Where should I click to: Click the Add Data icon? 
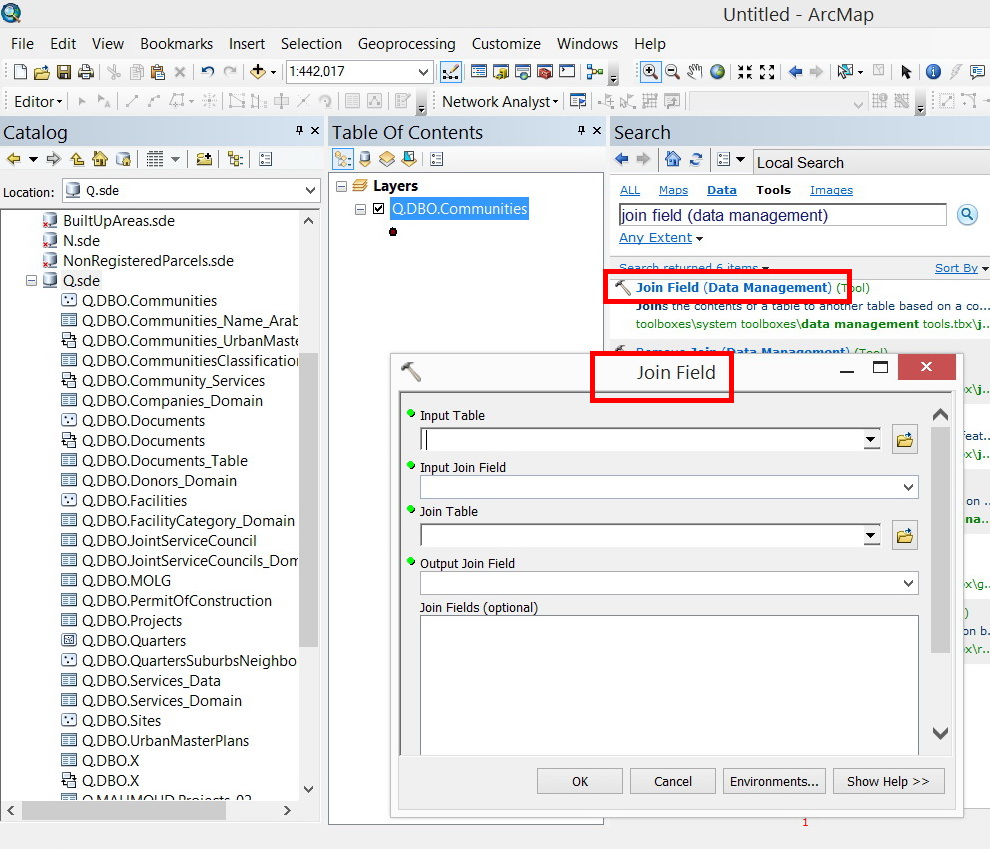258,71
